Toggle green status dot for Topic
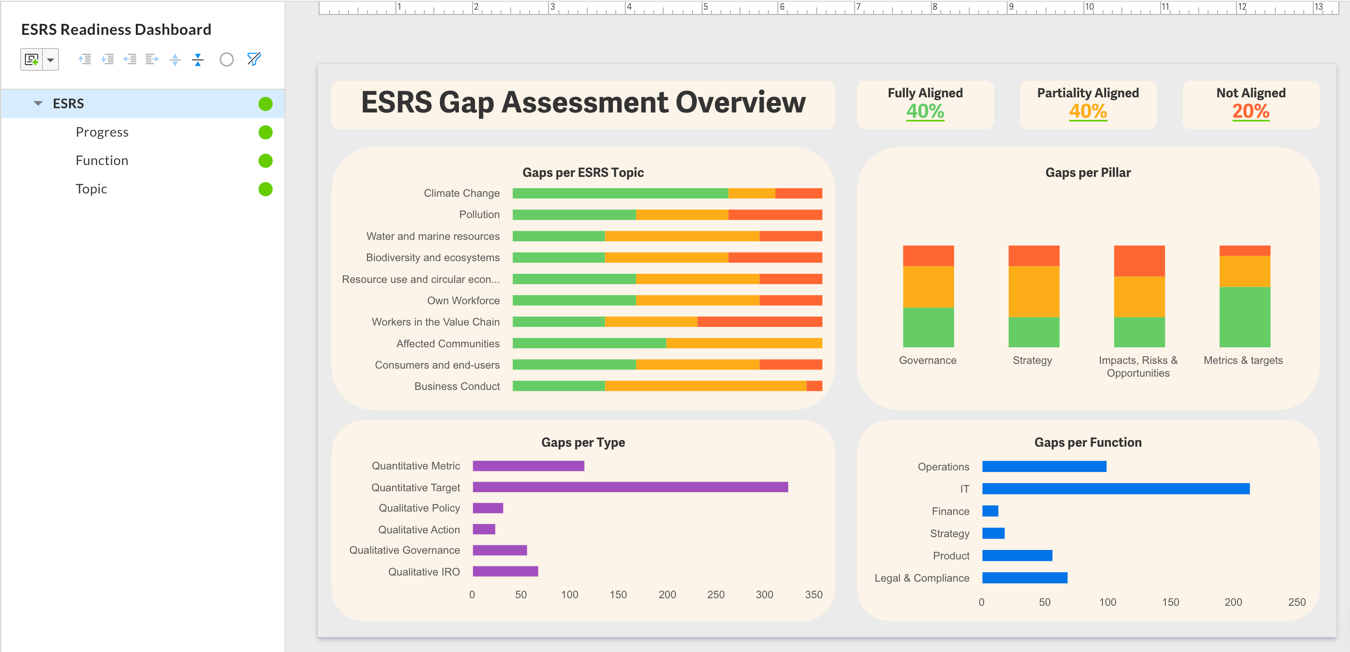Viewport: 1350px width, 652px height. (265, 189)
